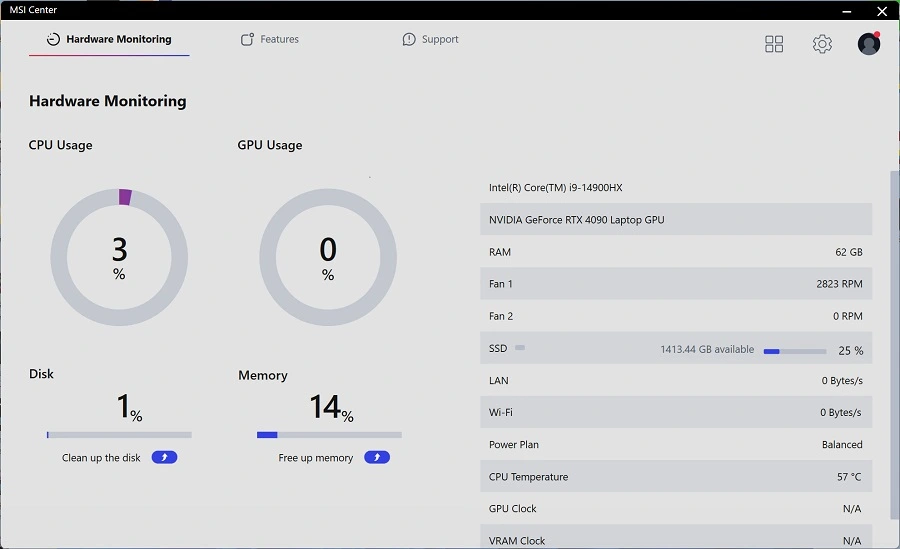Screen dimensions: 900x549
Task: Open the settings gear icon
Action: 822,44
